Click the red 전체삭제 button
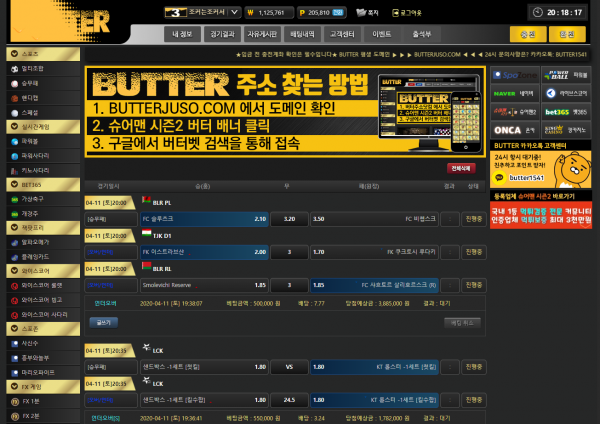This screenshot has height=424, width=600. pyautogui.click(x=459, y=168)
